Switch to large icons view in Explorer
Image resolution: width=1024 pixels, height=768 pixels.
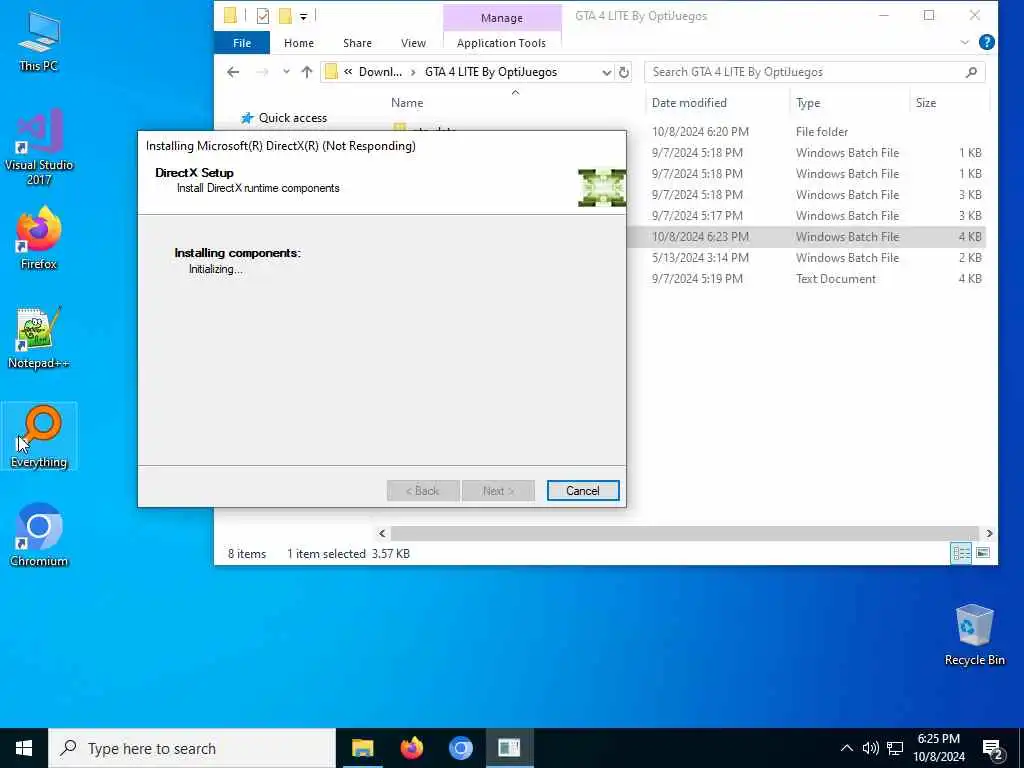point(982,553)
